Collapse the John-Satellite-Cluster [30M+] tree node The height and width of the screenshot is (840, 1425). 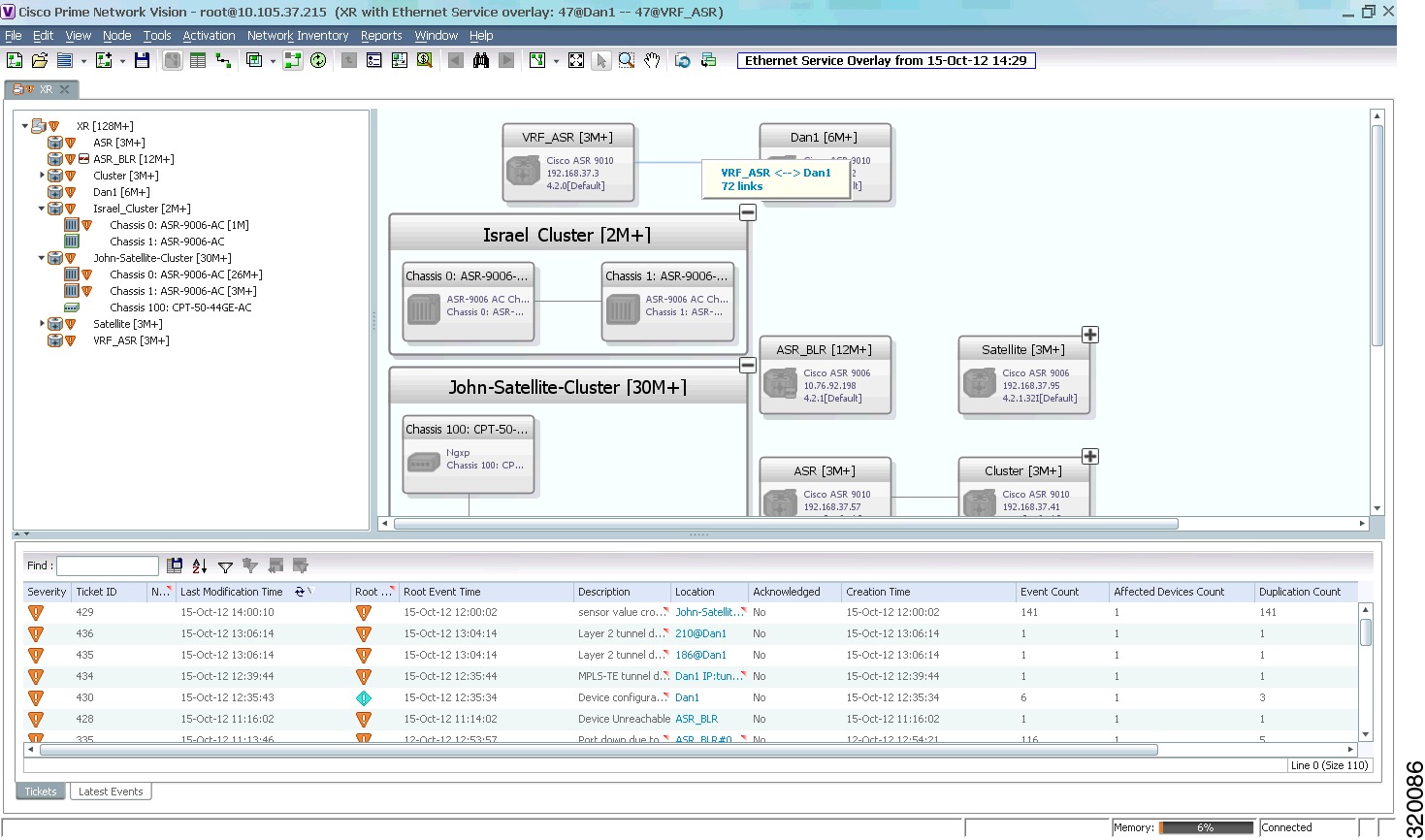point(42,258)
